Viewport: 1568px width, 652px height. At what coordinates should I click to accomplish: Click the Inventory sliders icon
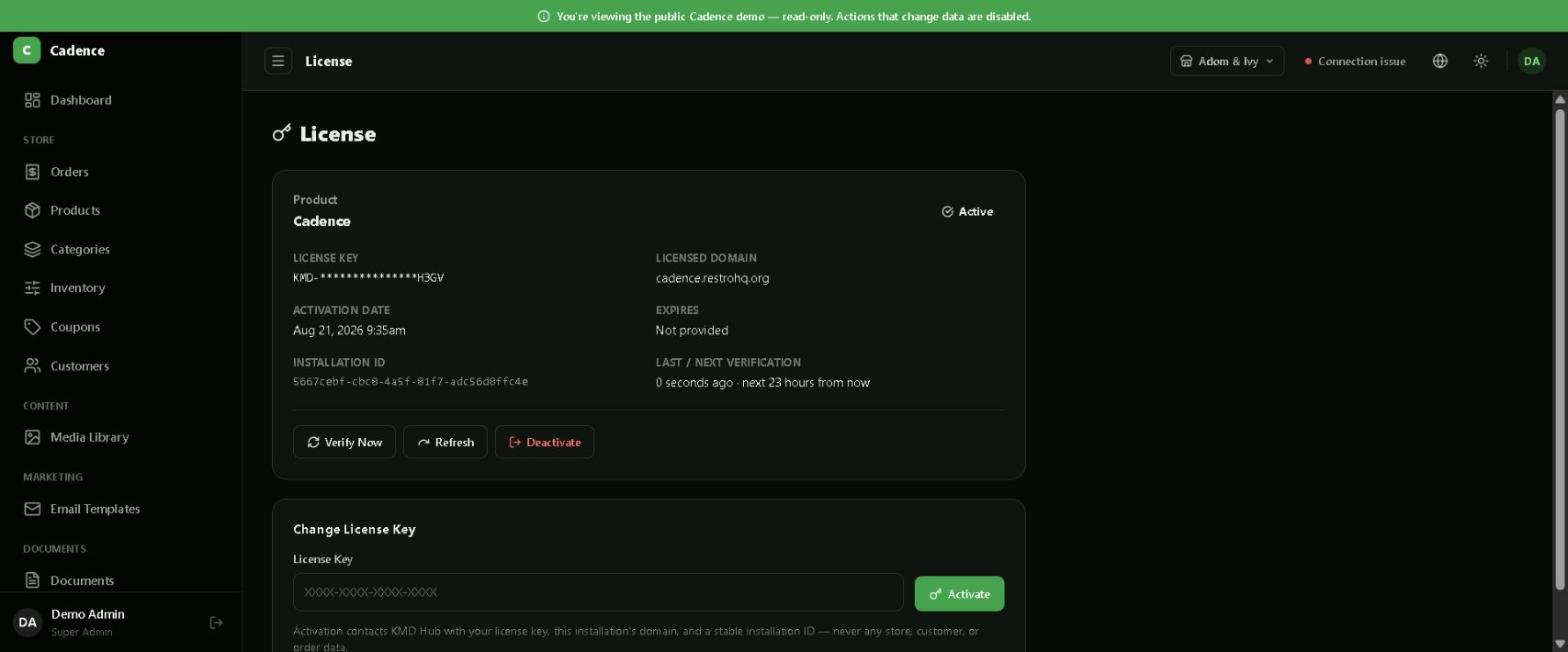pyautogui.click(x=32, y=288)
